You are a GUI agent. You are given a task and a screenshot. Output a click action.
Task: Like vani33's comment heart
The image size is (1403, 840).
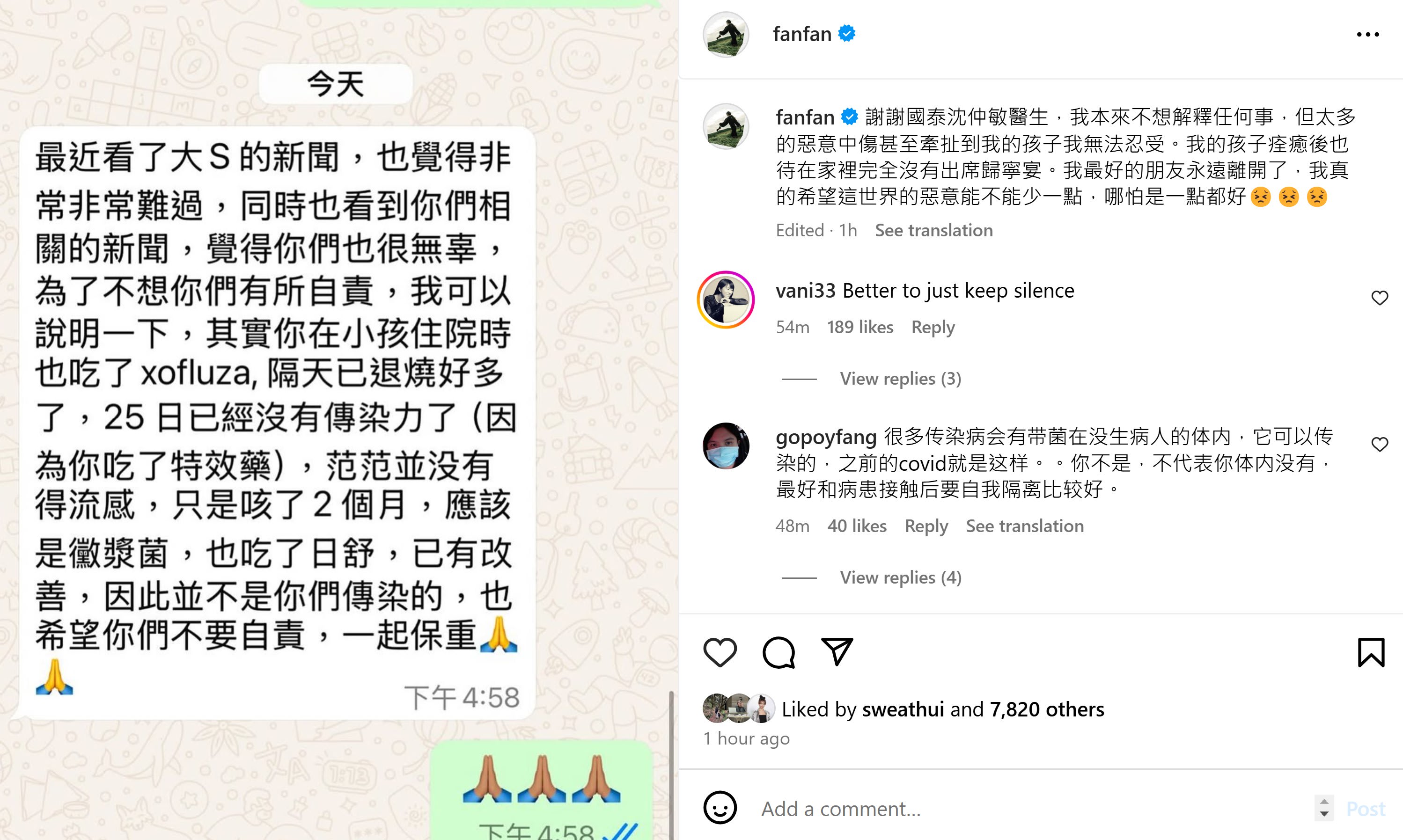[x=1380, y=298]
